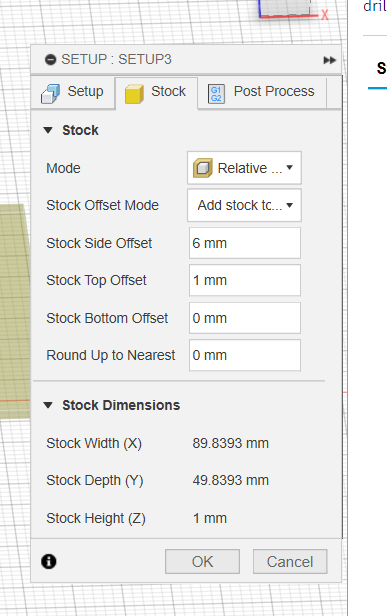Click the Cancel button

290,561
